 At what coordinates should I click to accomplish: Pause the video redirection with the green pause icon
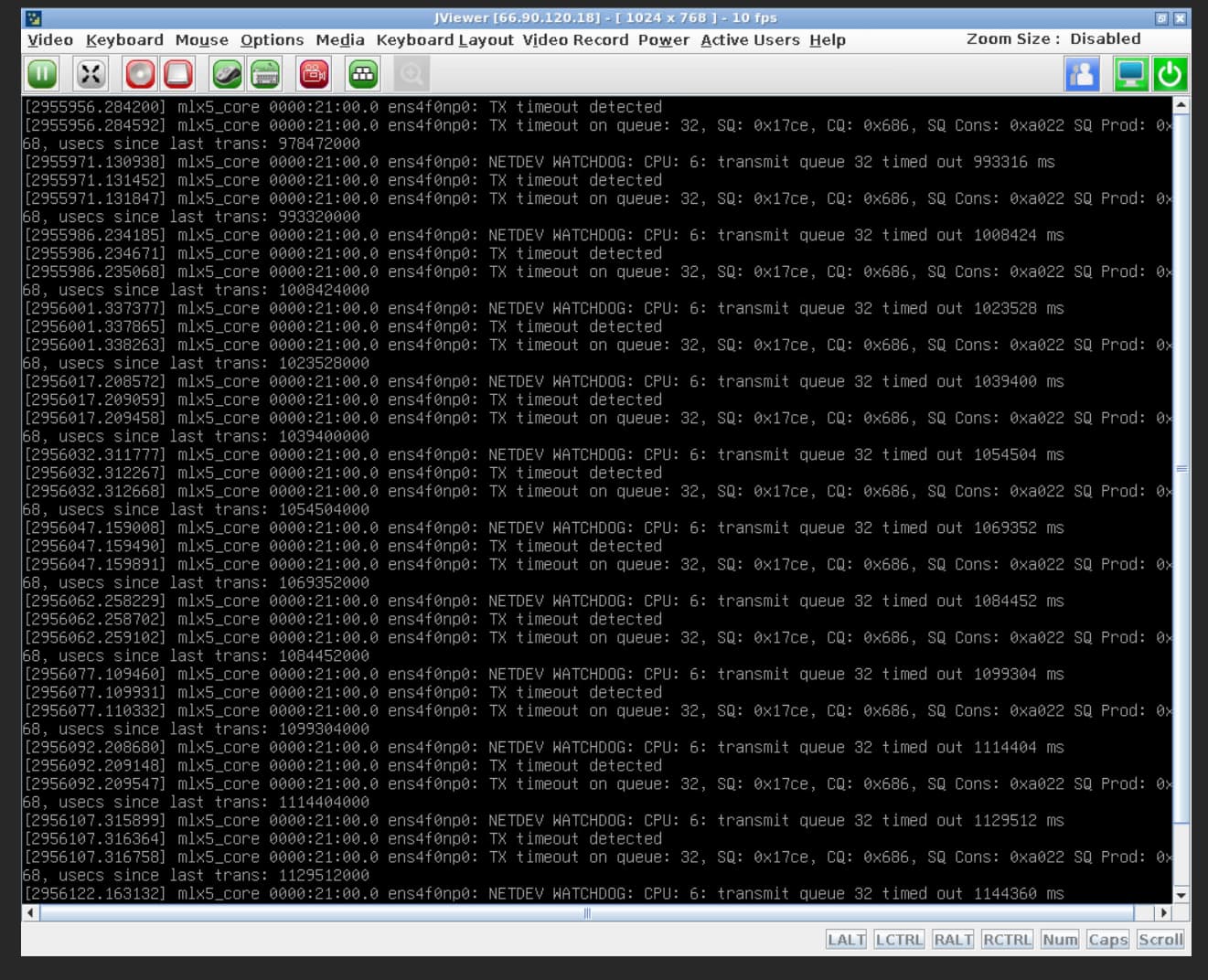tap(42, 74)
